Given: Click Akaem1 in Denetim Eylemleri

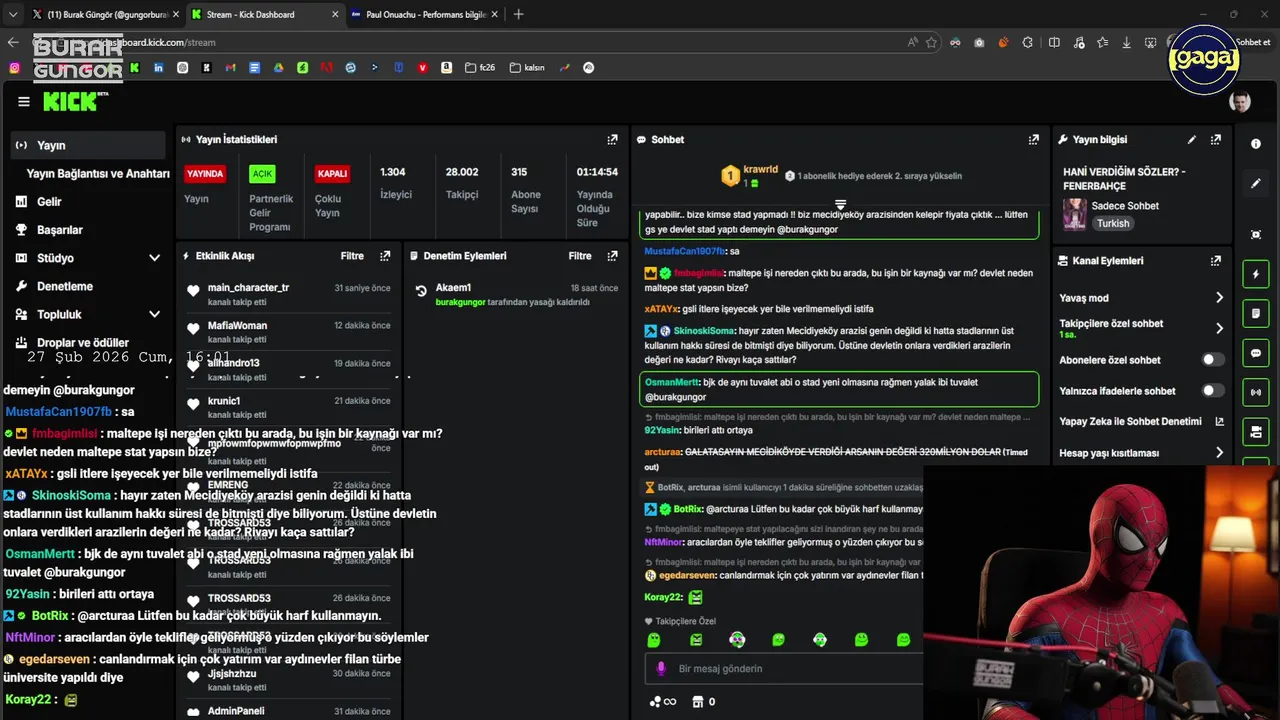Looking at the screenshot, I should click(453, 288).
